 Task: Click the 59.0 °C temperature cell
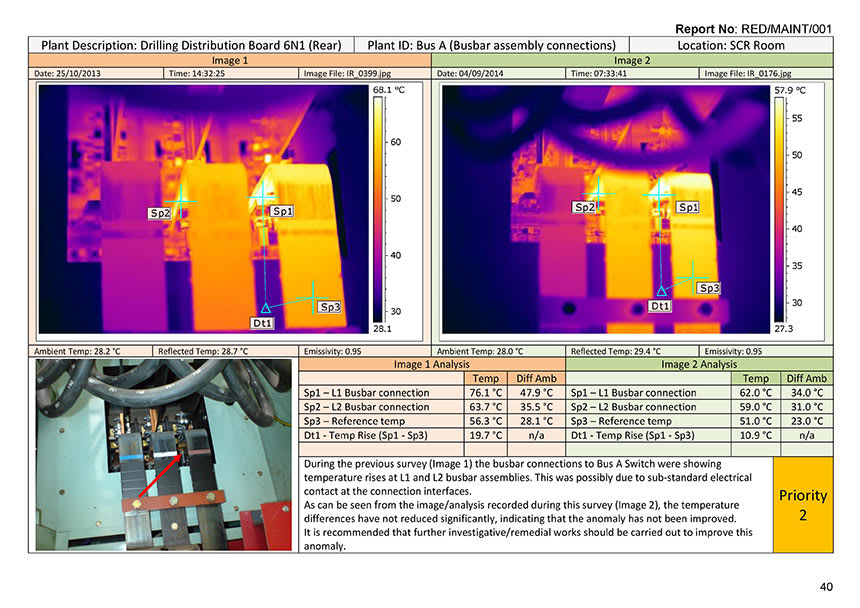pos(755,407)
